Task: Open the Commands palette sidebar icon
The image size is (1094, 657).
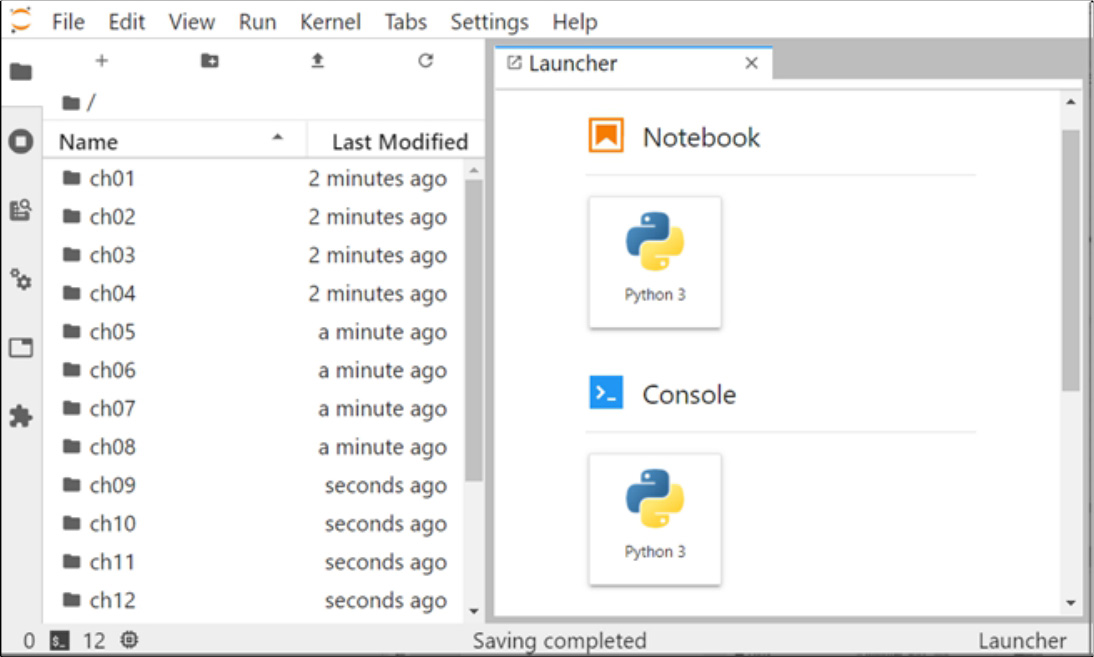Action: coord(21,210)
